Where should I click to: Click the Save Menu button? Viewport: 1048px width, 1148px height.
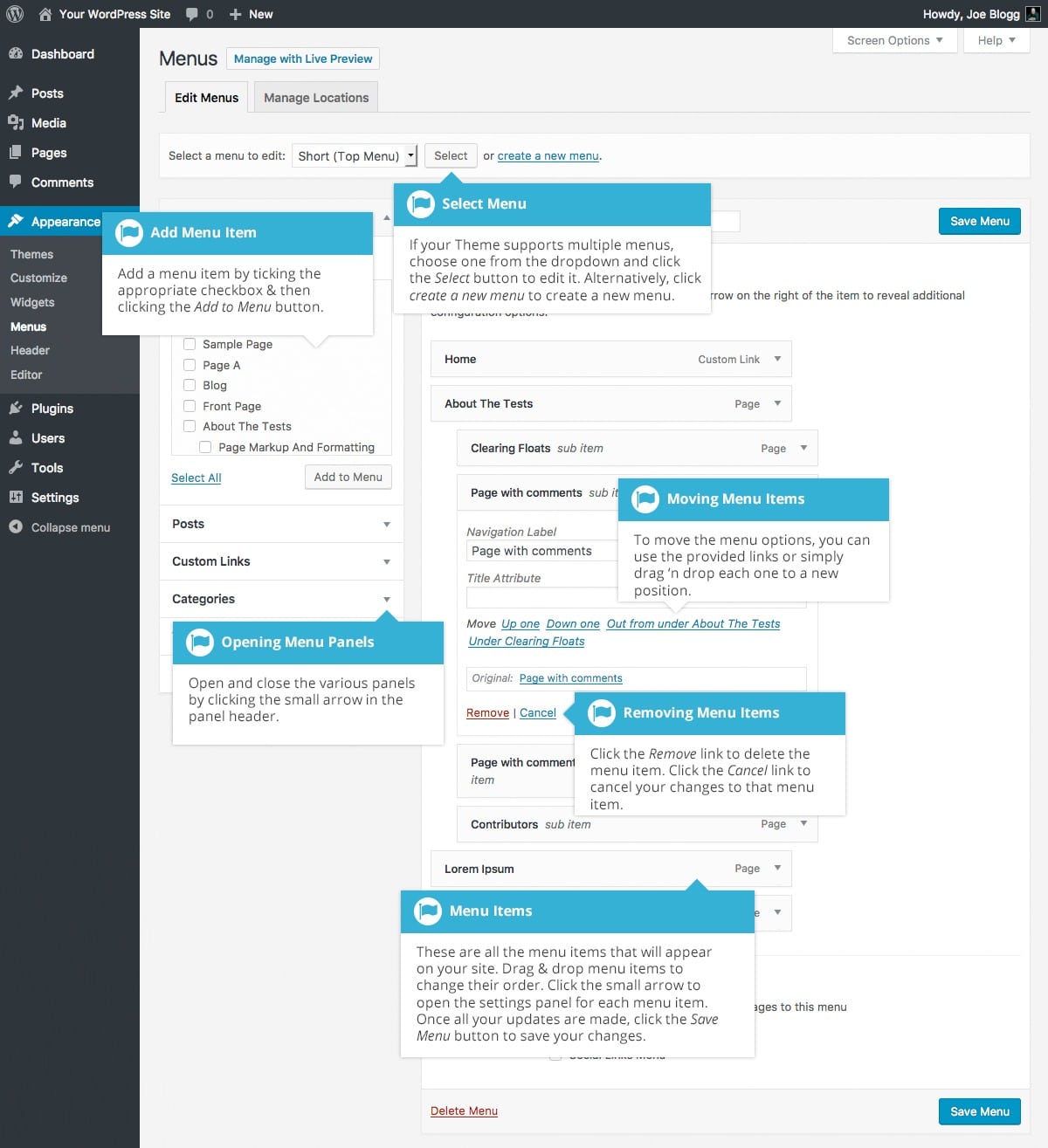[979, 221]
